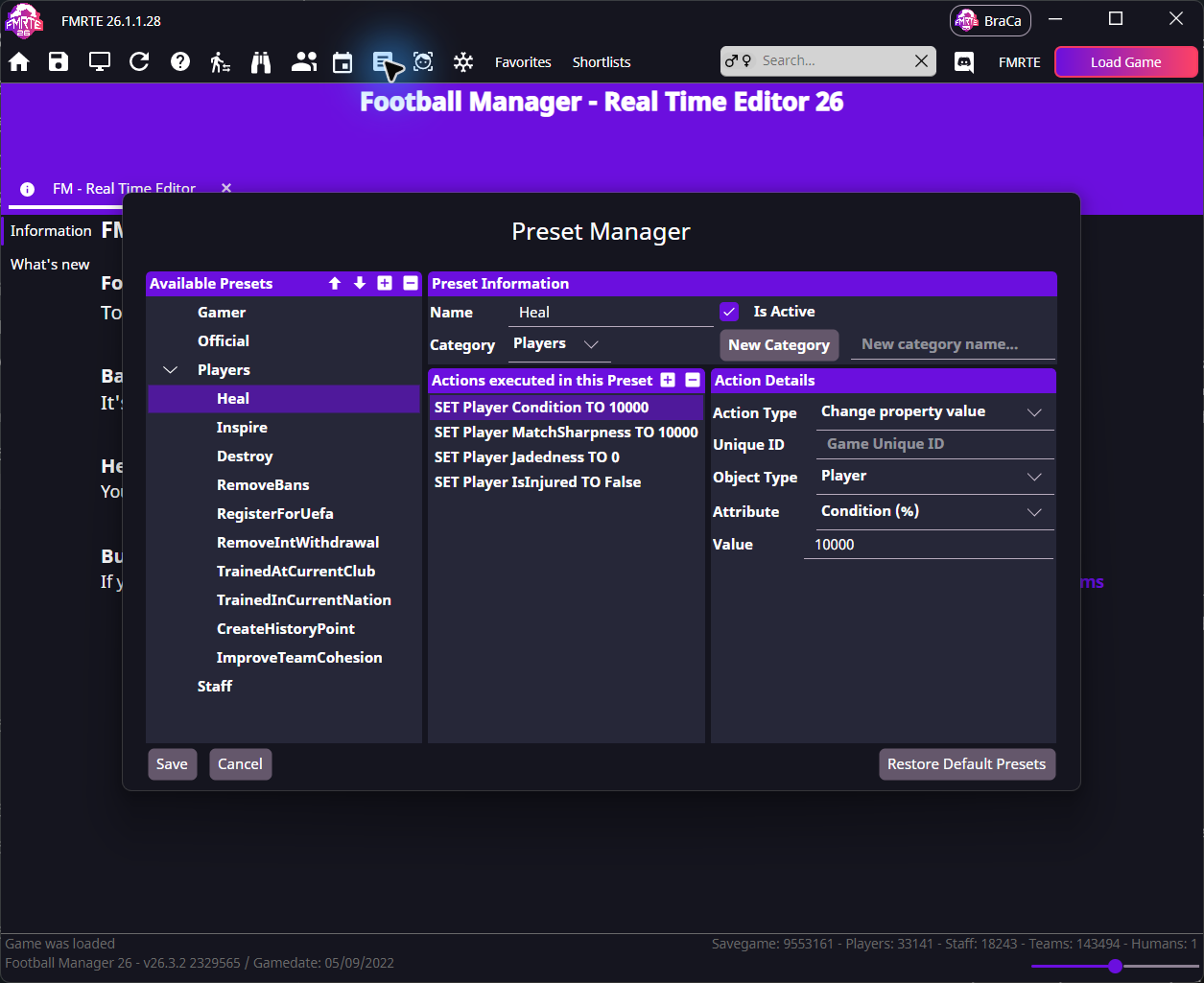Click the preset Name field containing Heal

610,313
